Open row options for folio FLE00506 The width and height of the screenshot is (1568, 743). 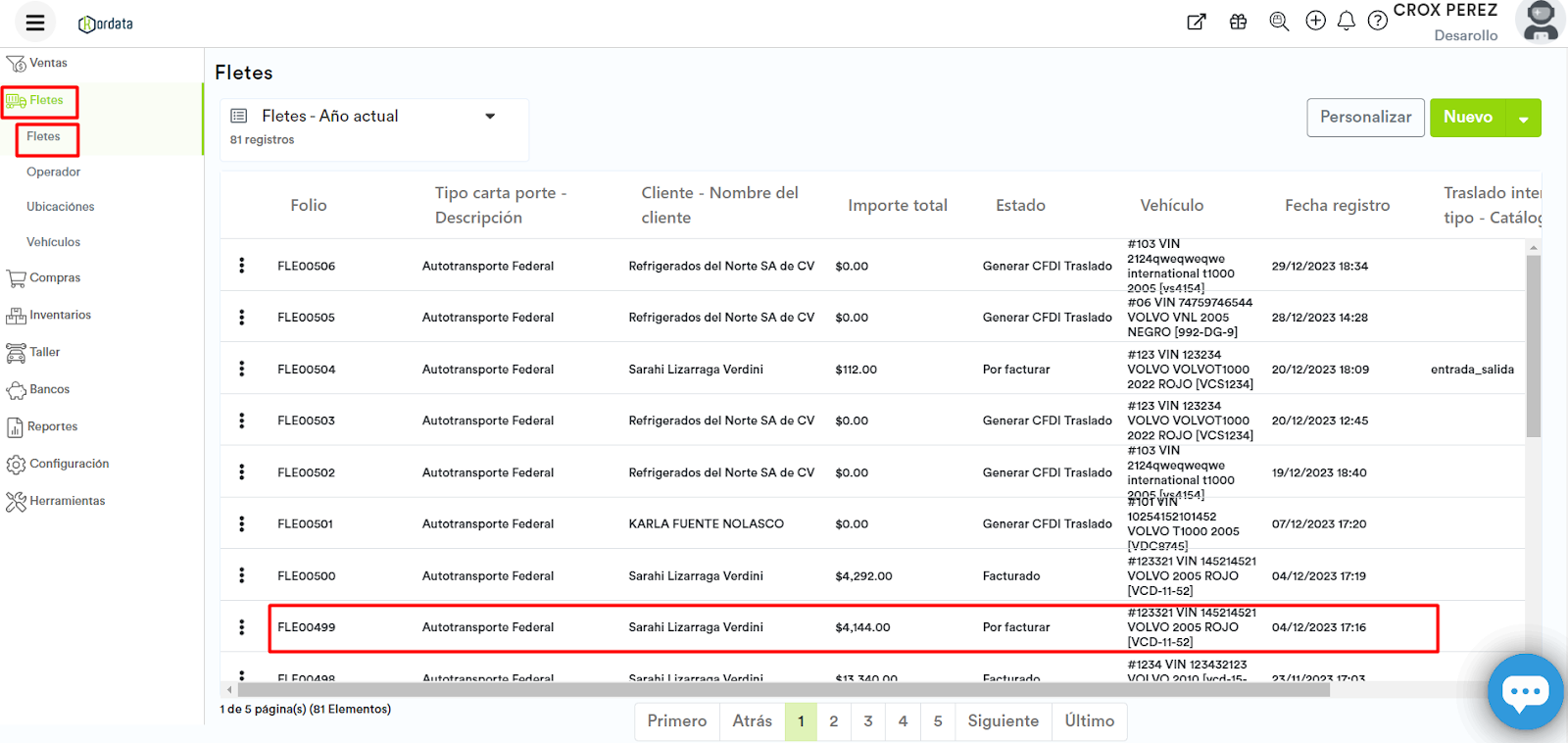[x=242, y=266]
